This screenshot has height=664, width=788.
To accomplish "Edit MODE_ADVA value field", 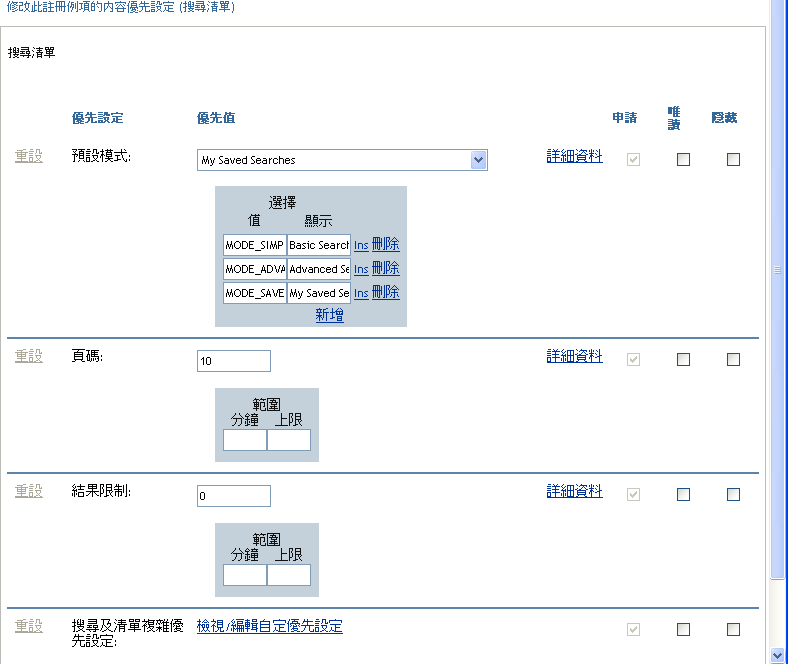I will (255, 269).
